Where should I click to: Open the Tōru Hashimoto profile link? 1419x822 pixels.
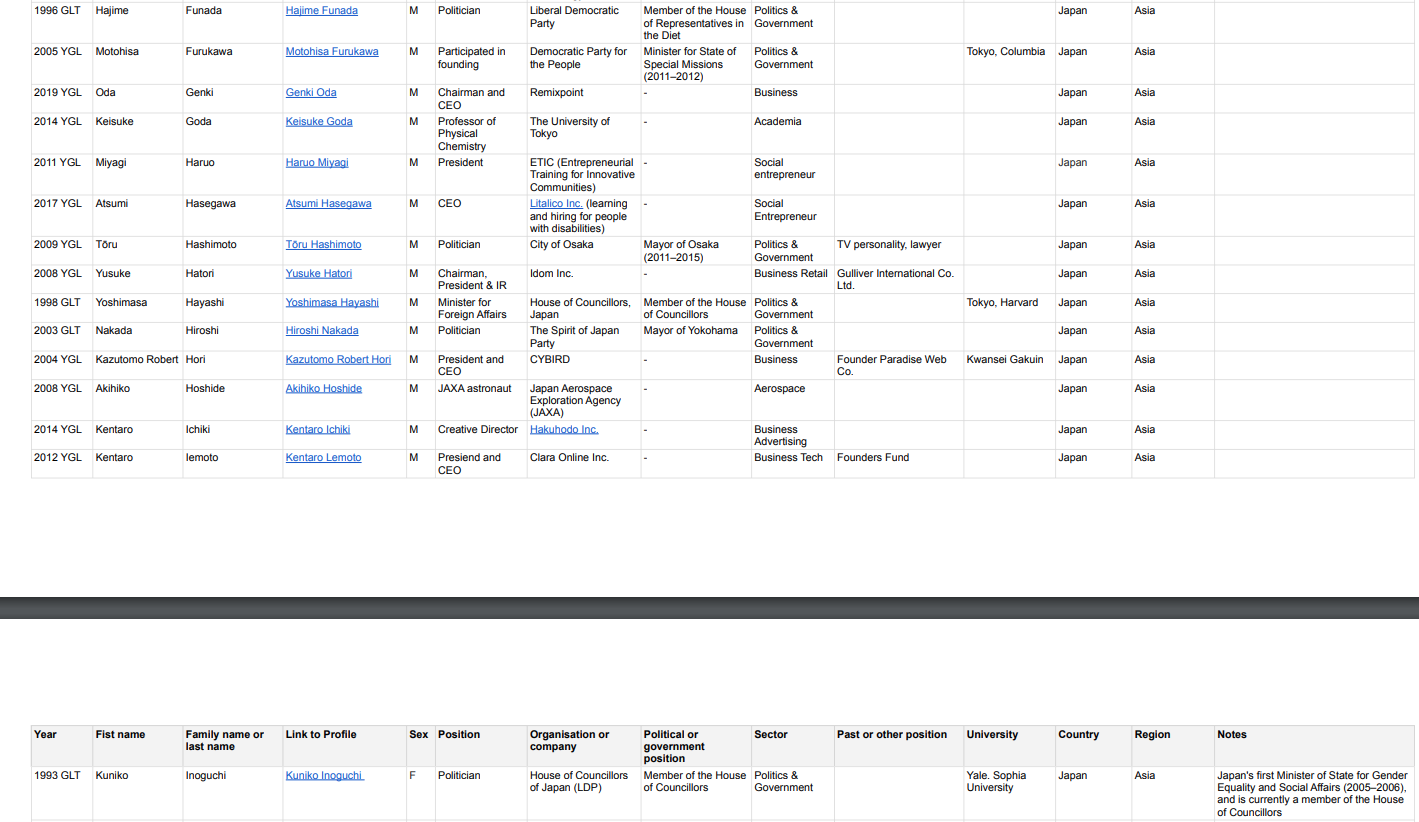324,244
